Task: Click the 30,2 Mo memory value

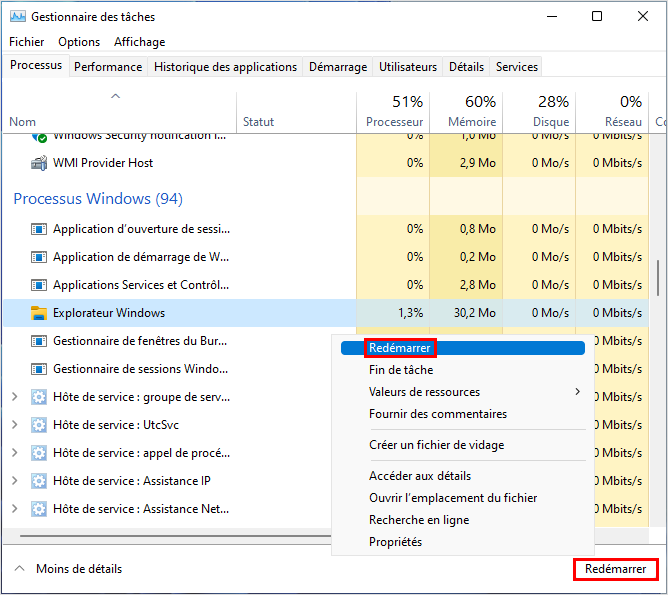Action: point(475,313)
